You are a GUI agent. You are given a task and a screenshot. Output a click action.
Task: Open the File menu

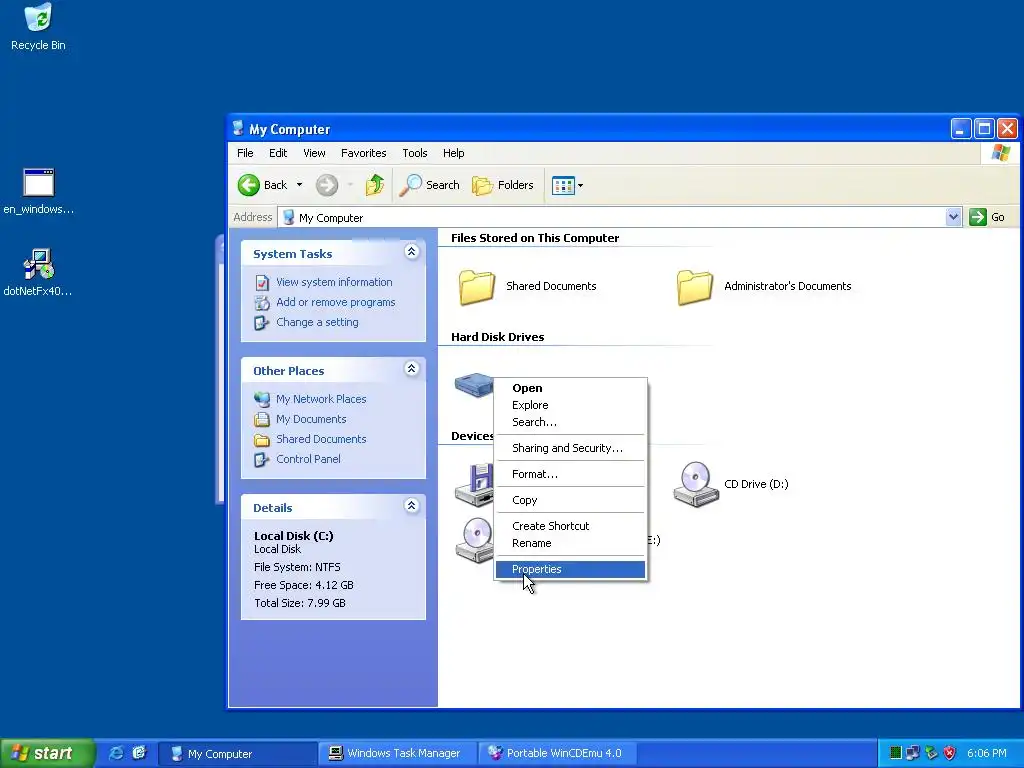[x=245, y=153]
